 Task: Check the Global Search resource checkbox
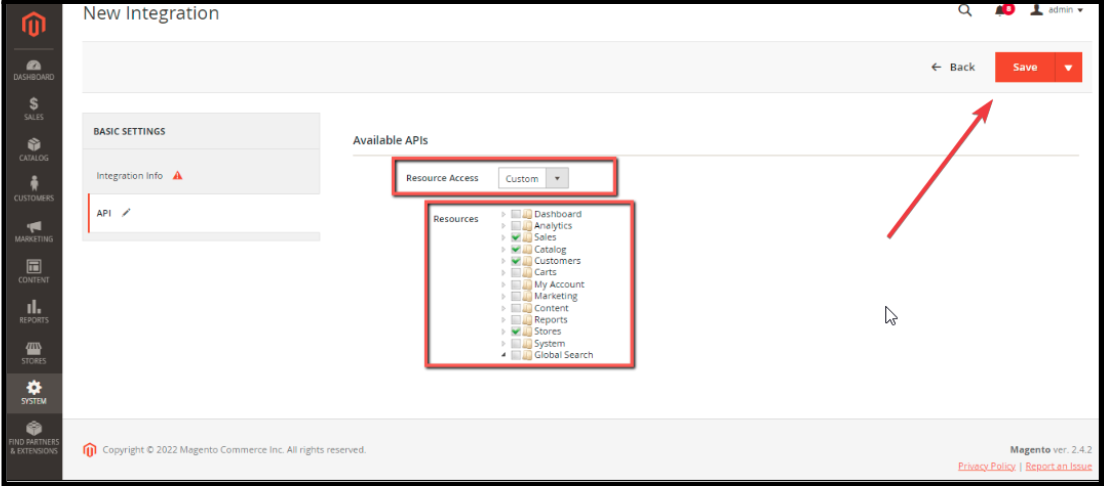[517, 355]
